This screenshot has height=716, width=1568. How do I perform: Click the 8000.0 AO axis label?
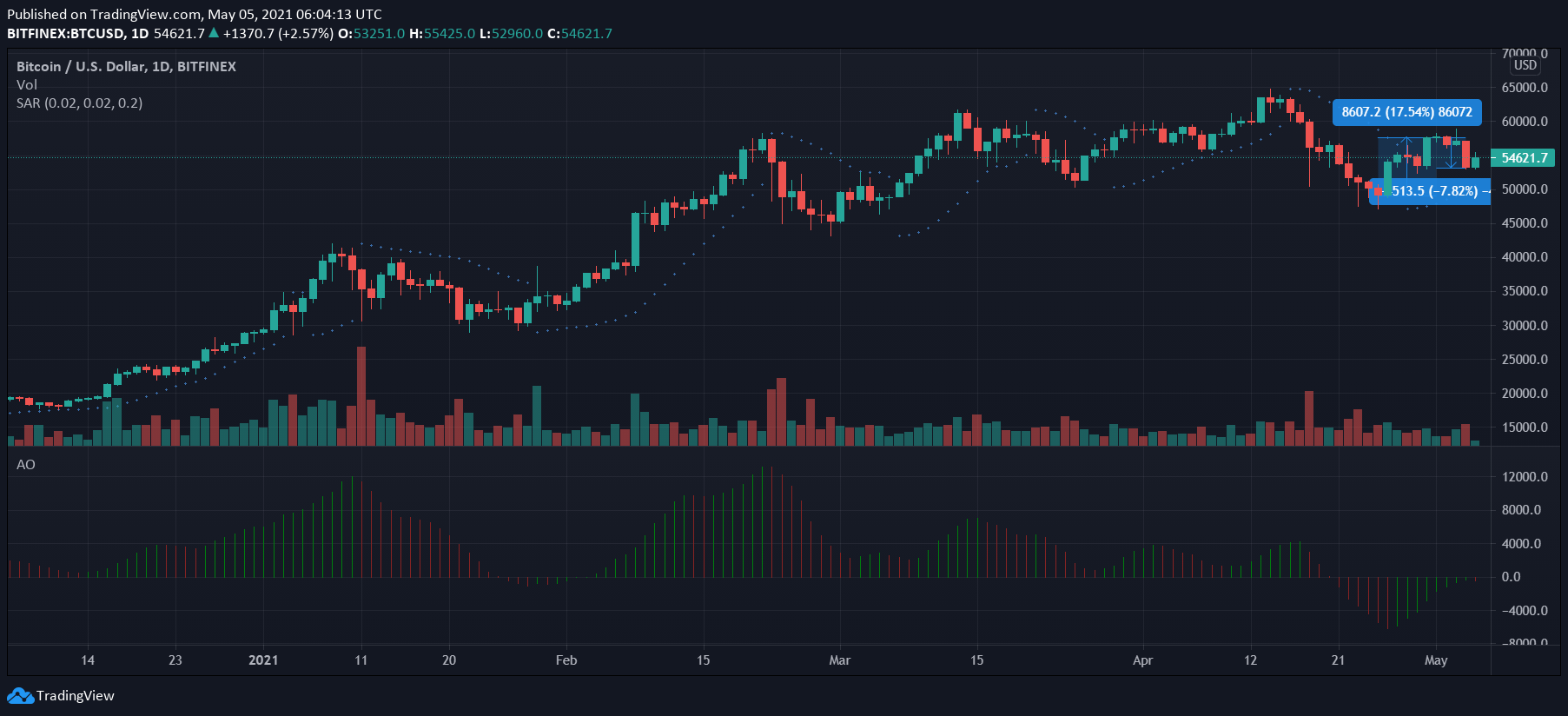click(x=1521, y=510)
